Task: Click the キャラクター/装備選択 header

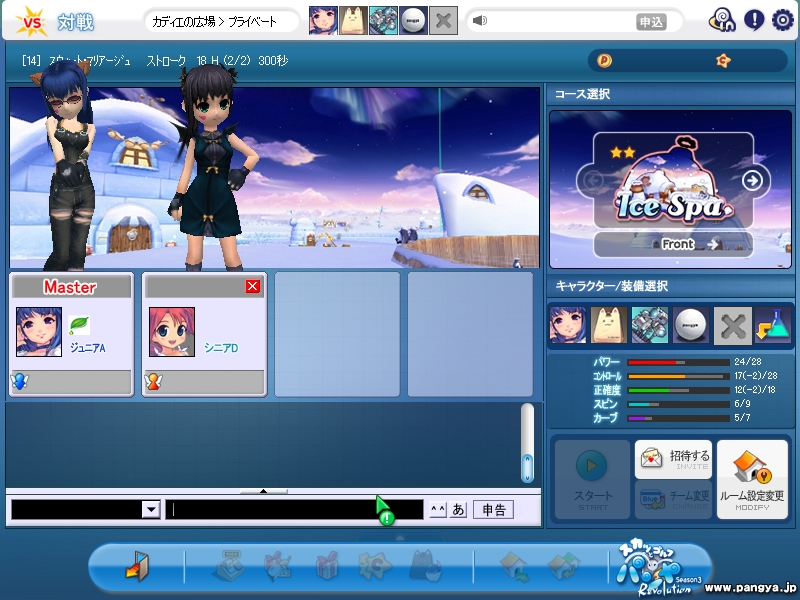Action: (611, 286)
